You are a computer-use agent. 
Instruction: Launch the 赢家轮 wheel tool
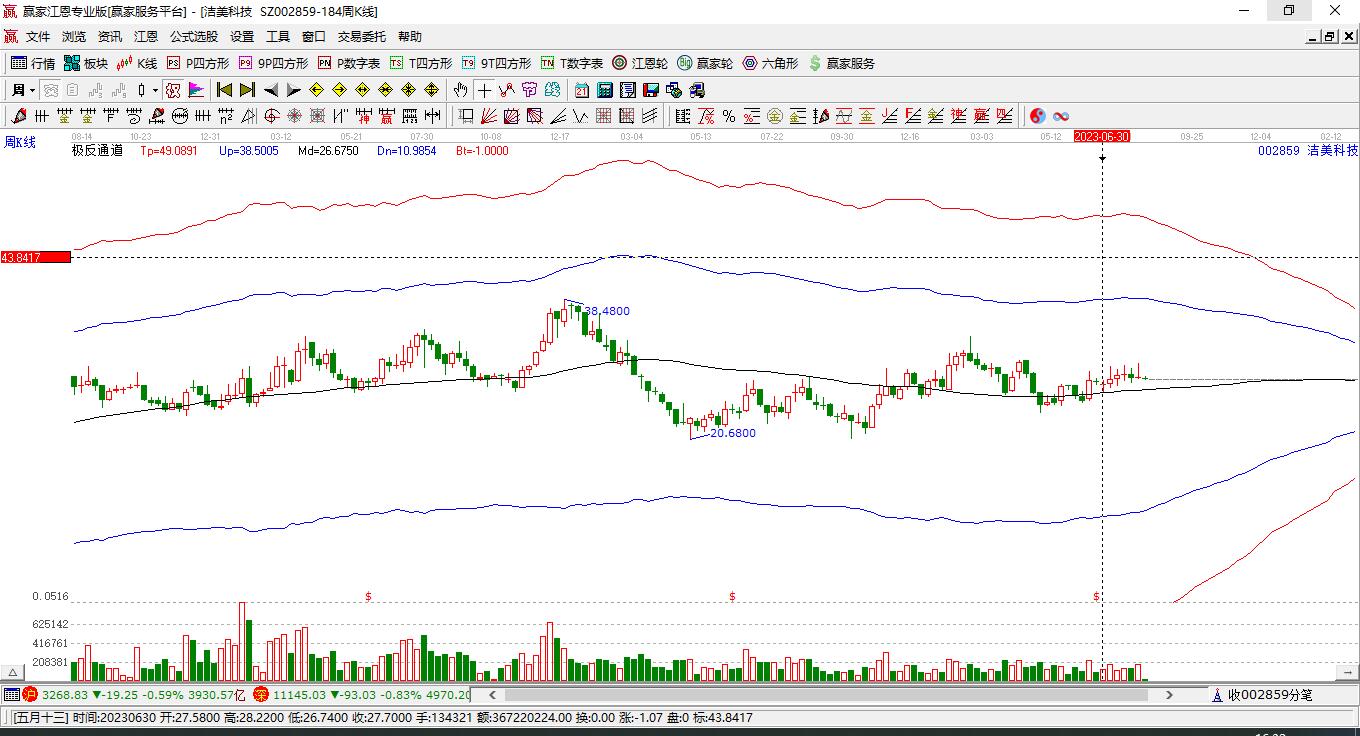(705, 63)
